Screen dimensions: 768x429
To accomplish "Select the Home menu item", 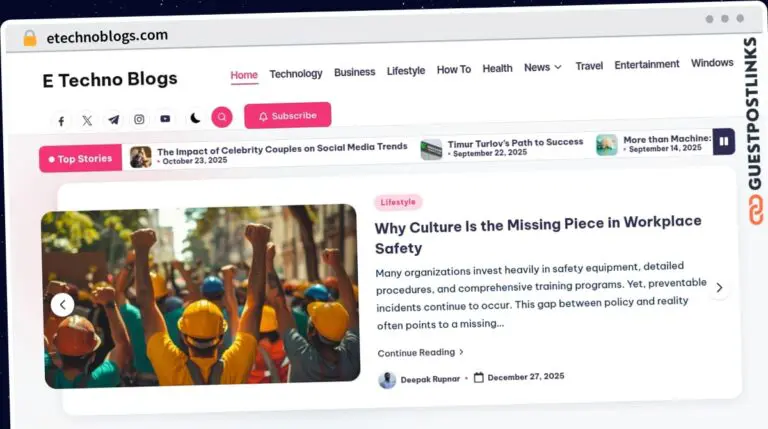I will [244, 75].
